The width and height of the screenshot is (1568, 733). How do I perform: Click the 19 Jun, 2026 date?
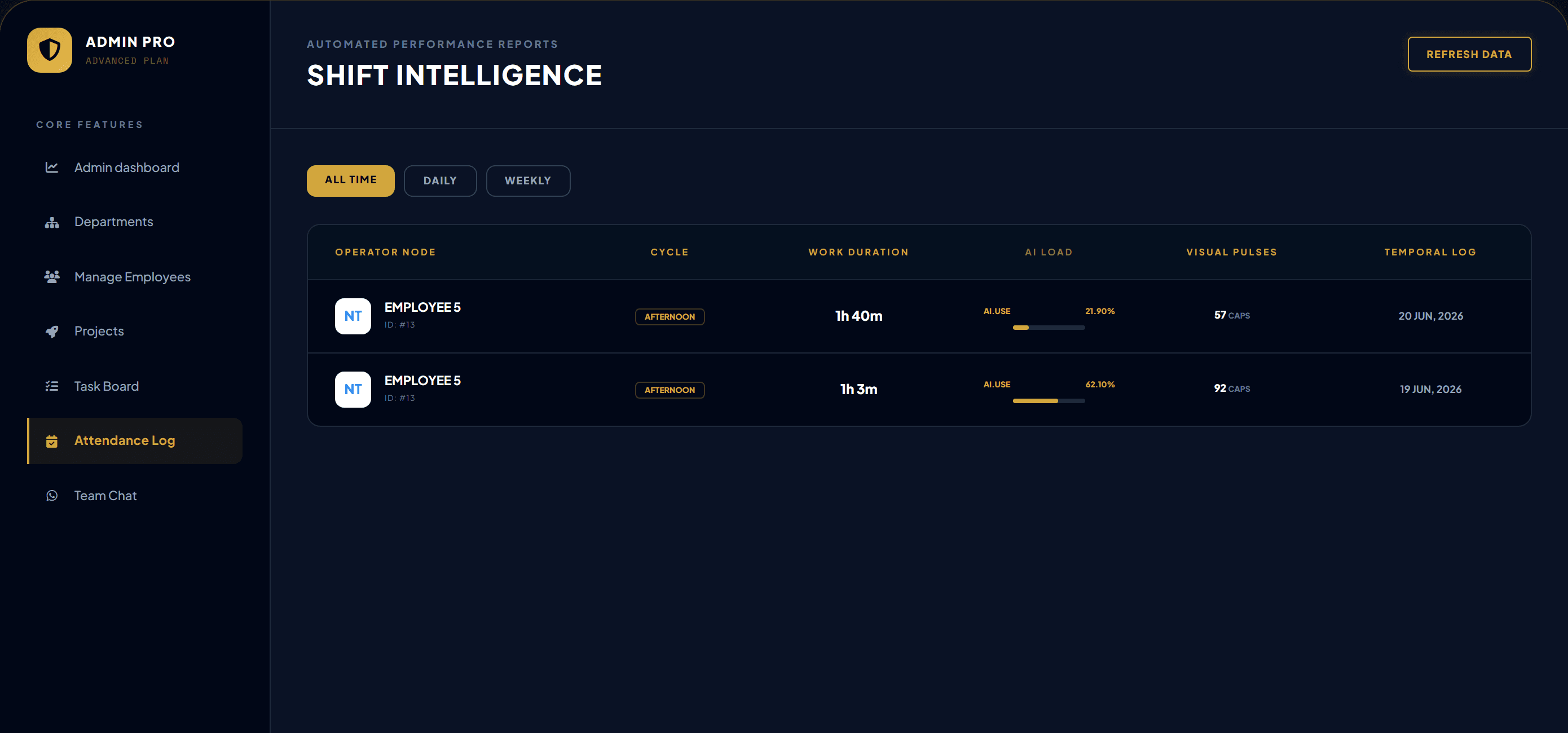pos(1430,389)
